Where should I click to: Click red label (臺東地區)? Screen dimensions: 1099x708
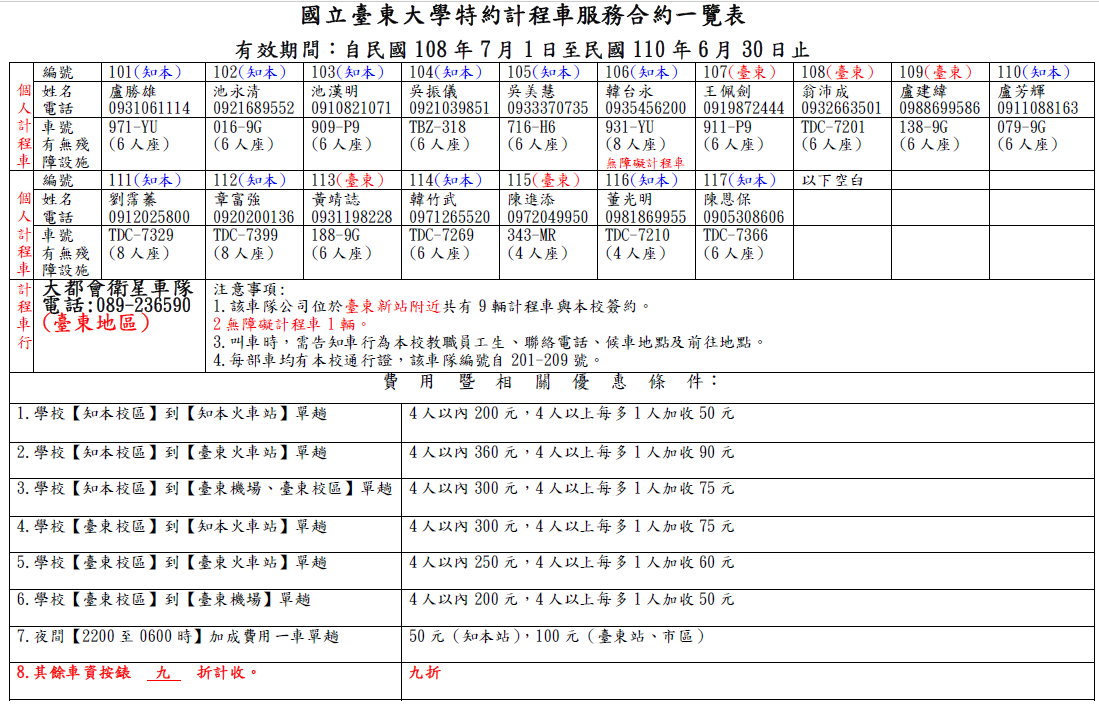click(x=95, y=323)
